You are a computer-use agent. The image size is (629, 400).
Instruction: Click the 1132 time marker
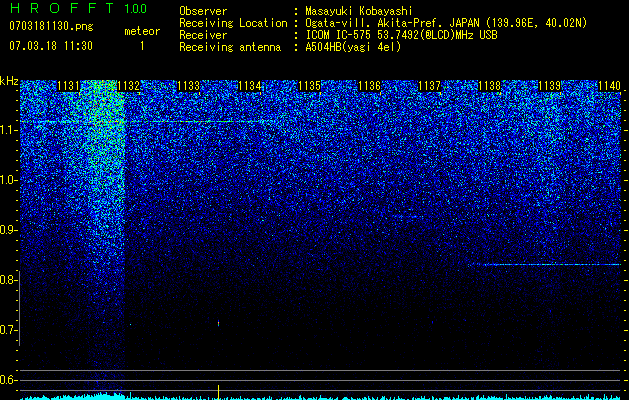pos(128,86)
